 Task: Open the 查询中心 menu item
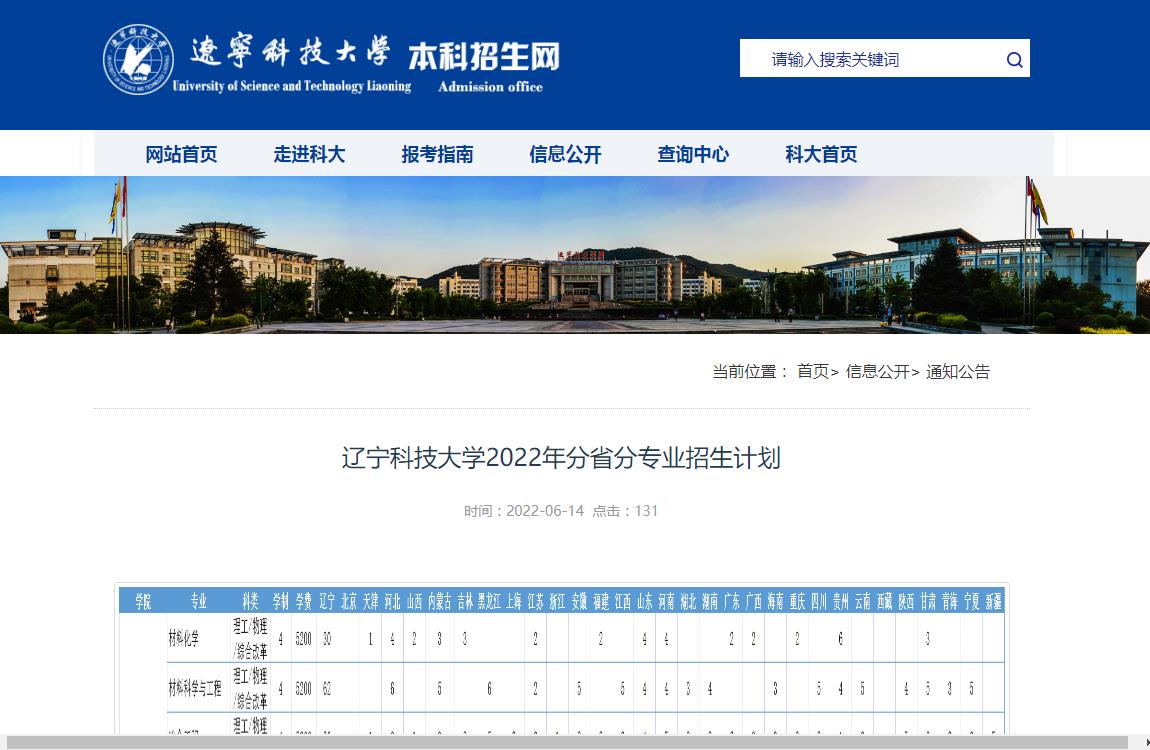[693, 154]
